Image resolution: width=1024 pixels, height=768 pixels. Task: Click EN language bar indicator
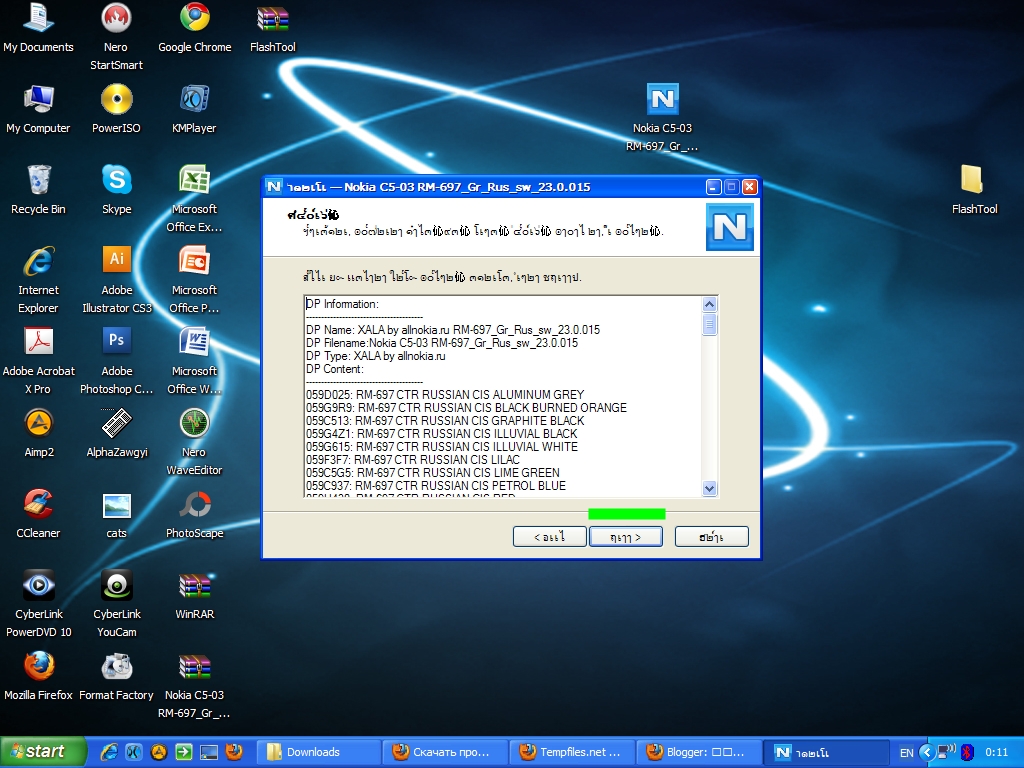[906, 752]
